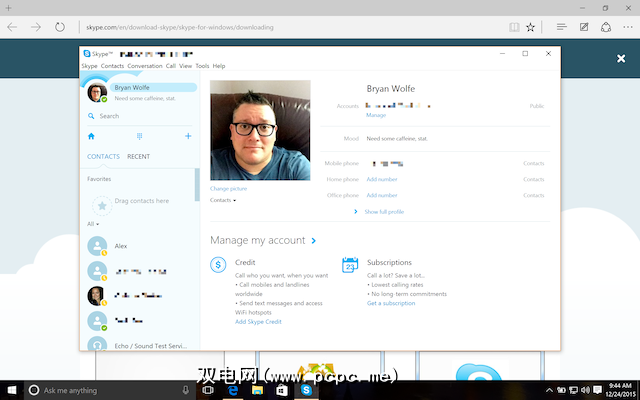Click the Change picture link
Viewport: 640px width, 400px height.
click(229, 189)
